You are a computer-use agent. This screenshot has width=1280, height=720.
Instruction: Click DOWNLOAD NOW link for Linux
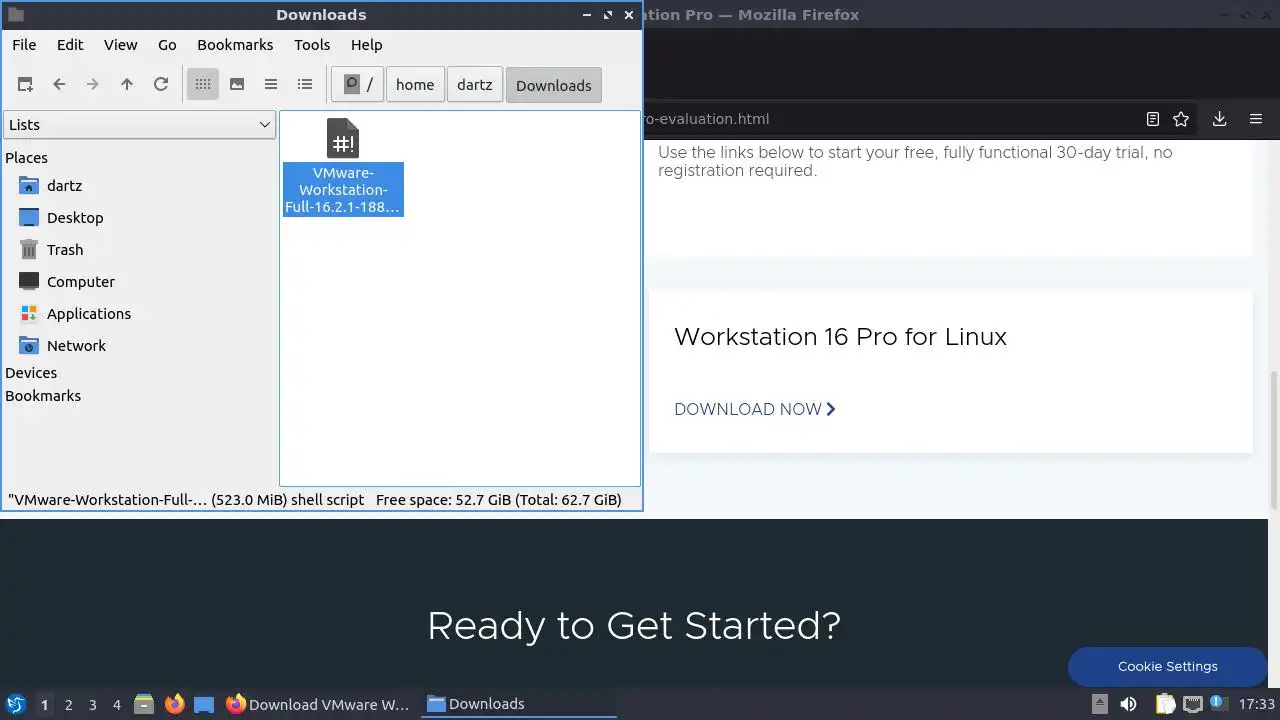[754, 409]
